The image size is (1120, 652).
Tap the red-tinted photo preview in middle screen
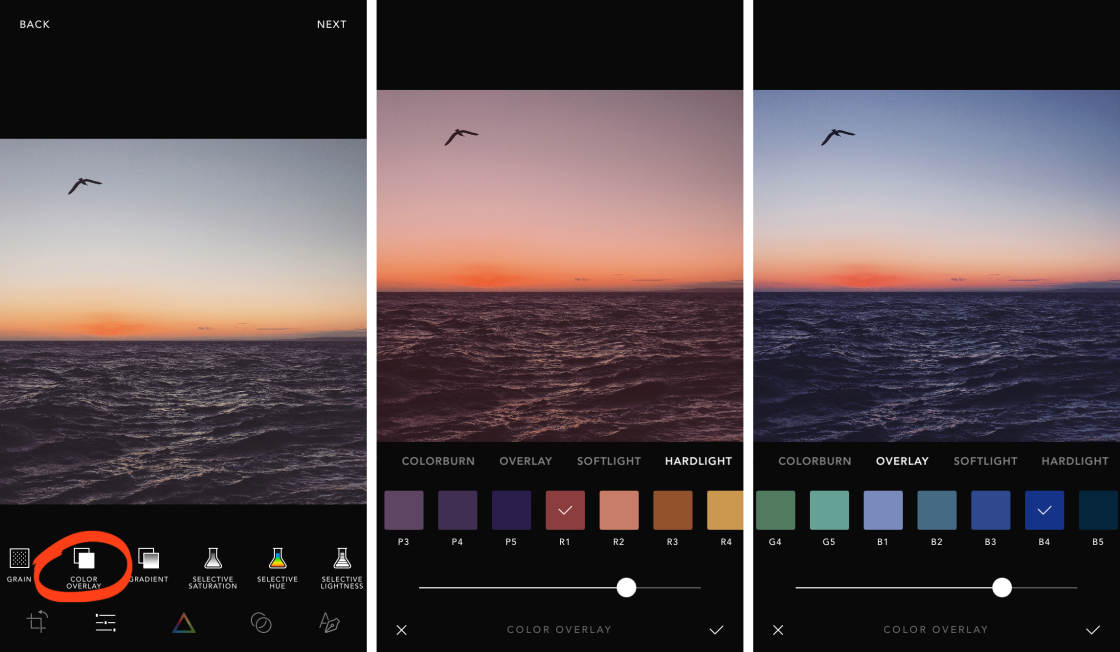click(x=560, y=266)
